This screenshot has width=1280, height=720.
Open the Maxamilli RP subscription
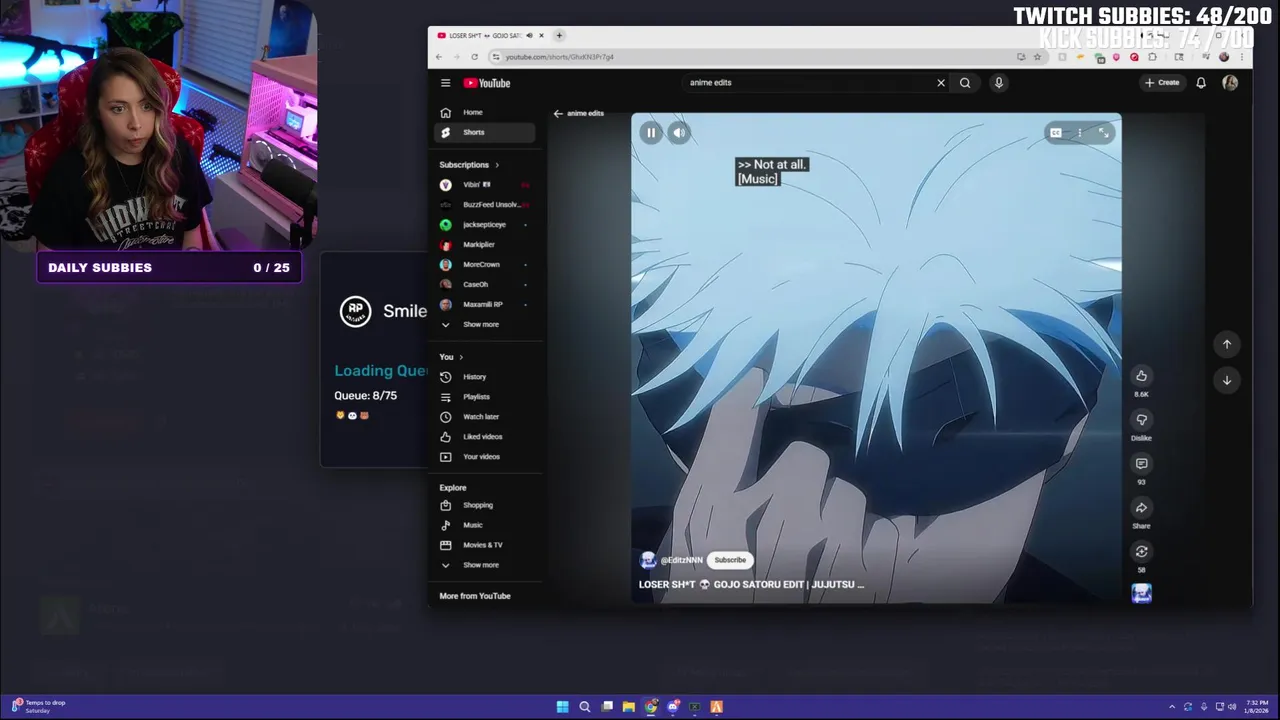pos(485,305)
